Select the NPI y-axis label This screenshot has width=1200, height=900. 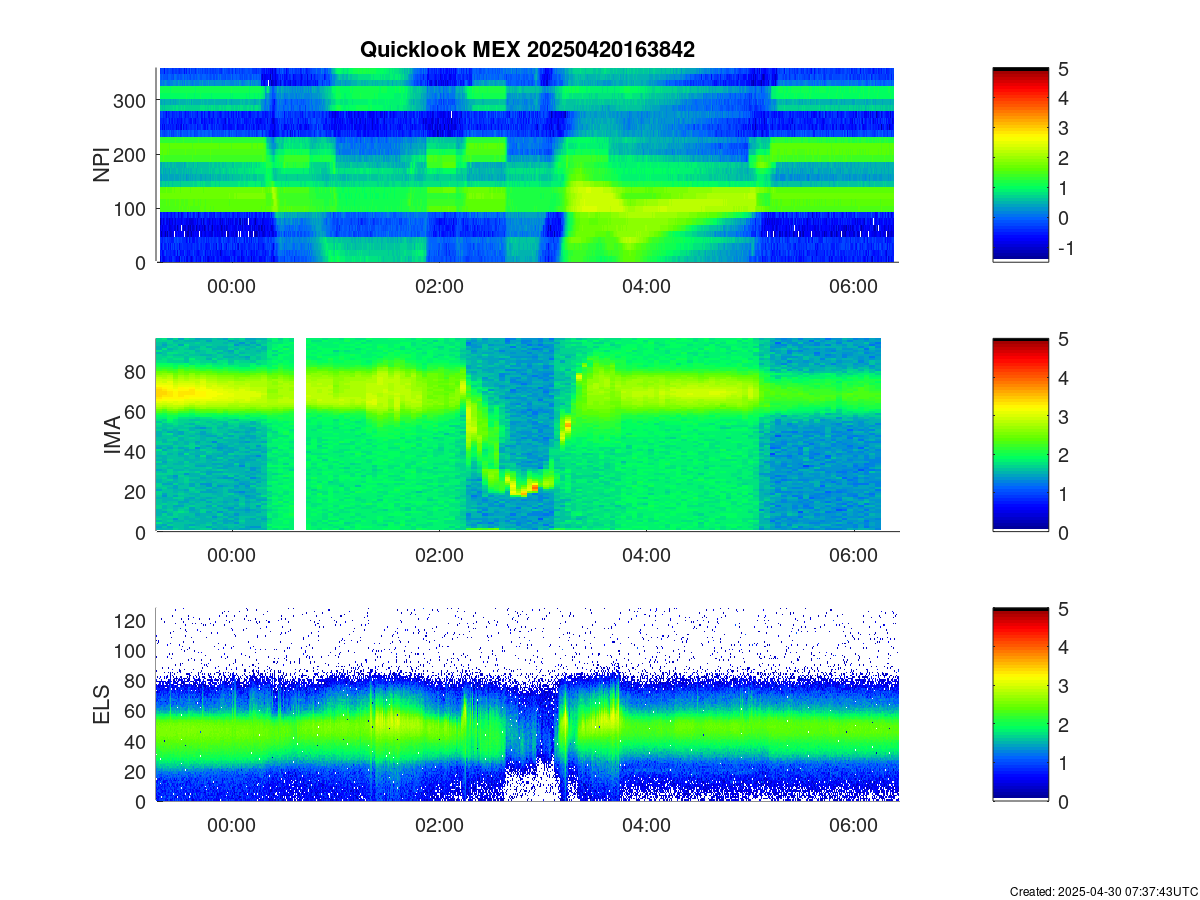pos(101,165)
